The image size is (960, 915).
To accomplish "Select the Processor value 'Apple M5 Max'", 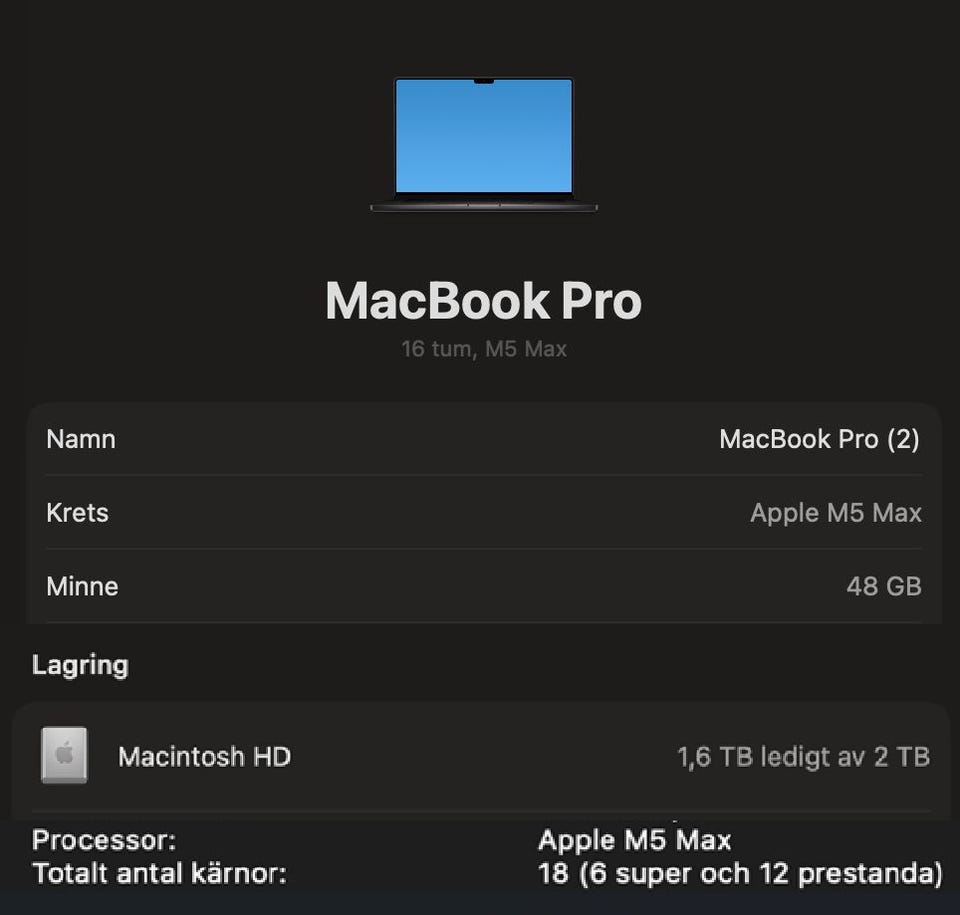I will pos(634,840).
